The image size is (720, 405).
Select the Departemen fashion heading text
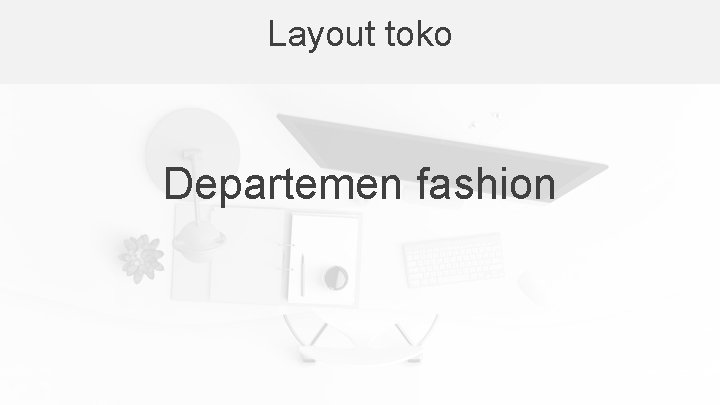360,185
